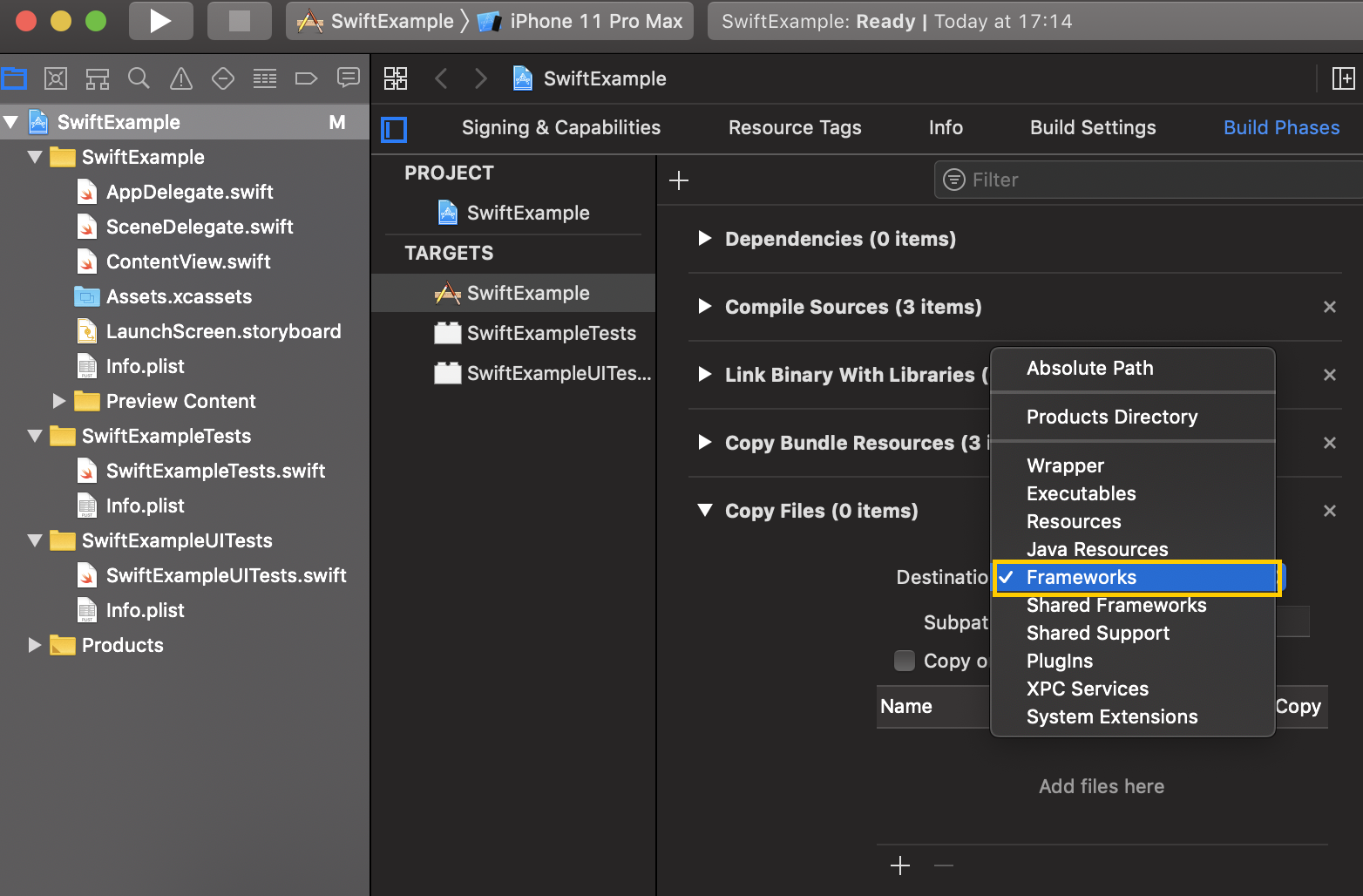The image size is (1363, 896).
Task: Hide the project and targets list
Action: [394, 130]
